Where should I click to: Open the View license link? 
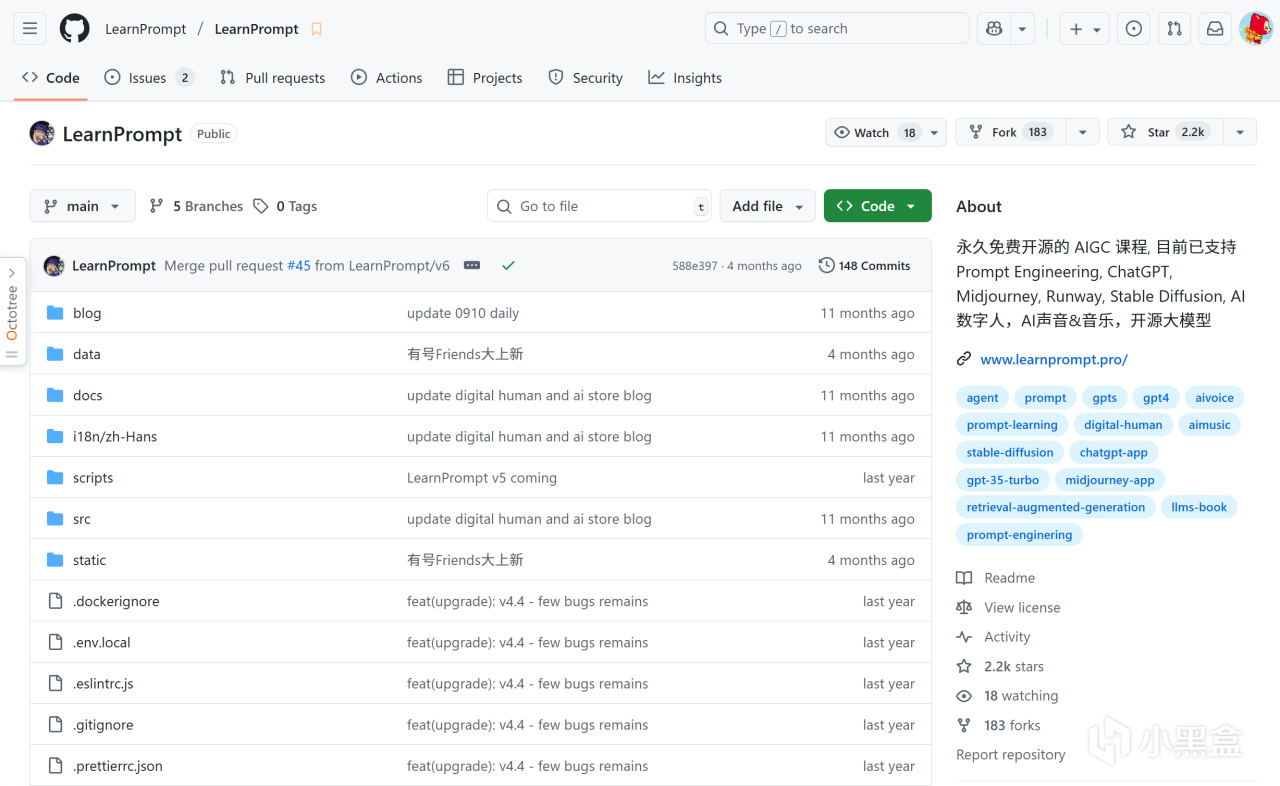click(1022, 608)
